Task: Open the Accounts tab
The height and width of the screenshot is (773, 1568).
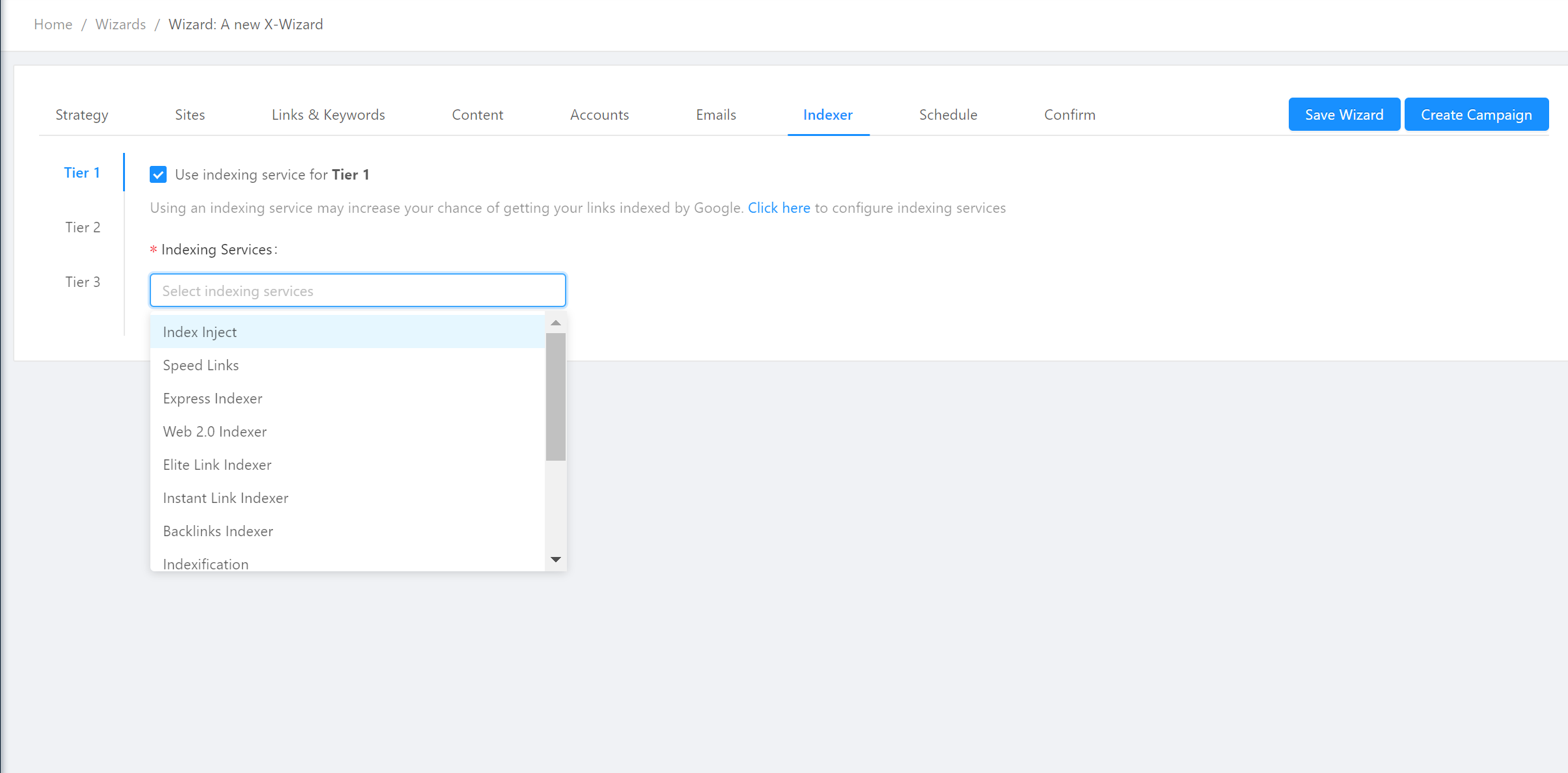Action: point(599,115)
